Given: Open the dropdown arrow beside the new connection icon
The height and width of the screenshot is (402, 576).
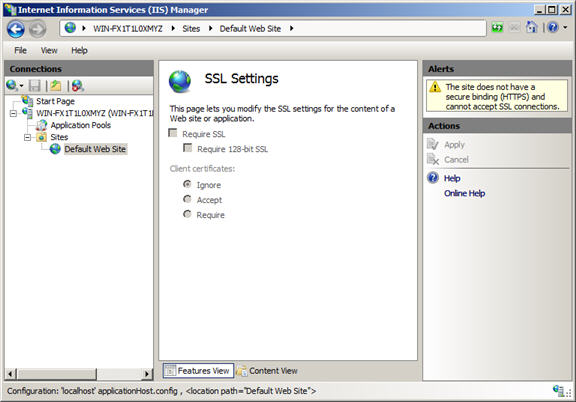Looking at the screenshot, I should point(21,86).
